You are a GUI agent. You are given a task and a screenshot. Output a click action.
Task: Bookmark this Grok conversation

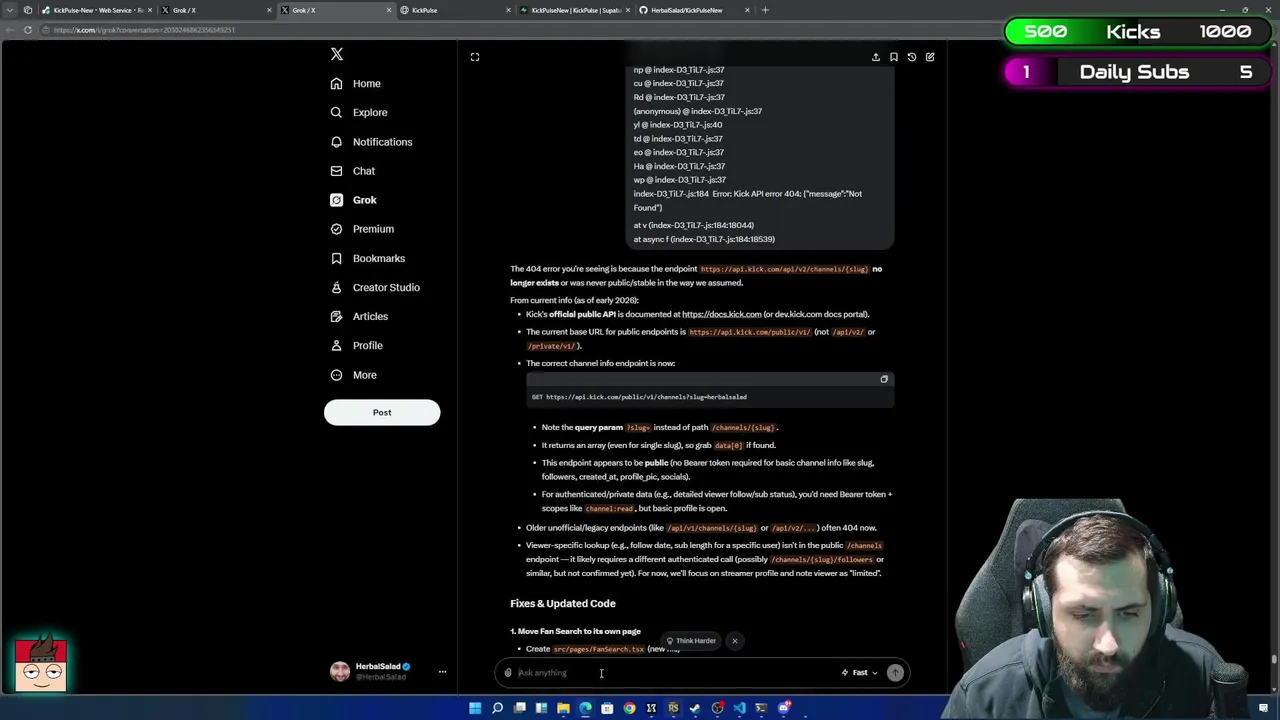[x=893, y=57]
